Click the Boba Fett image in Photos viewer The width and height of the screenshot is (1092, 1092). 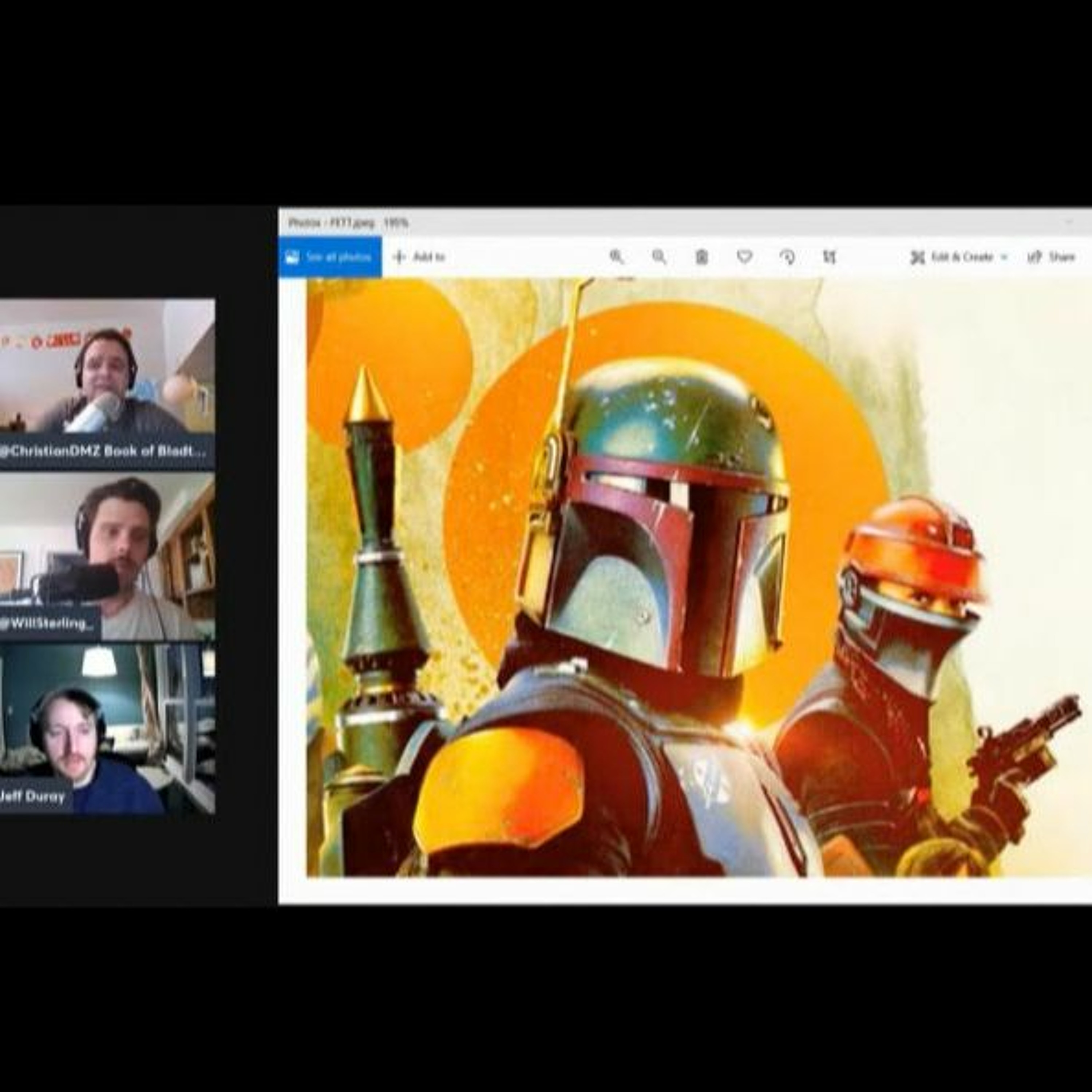pos(699,577)
